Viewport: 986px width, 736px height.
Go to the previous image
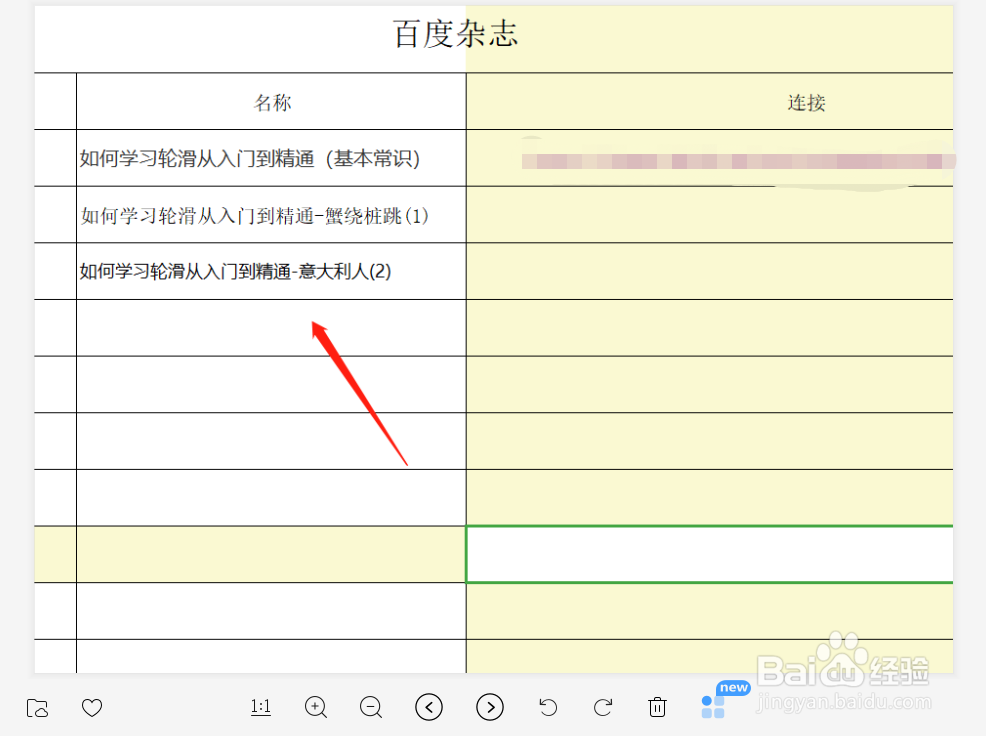tap(429, 707)
